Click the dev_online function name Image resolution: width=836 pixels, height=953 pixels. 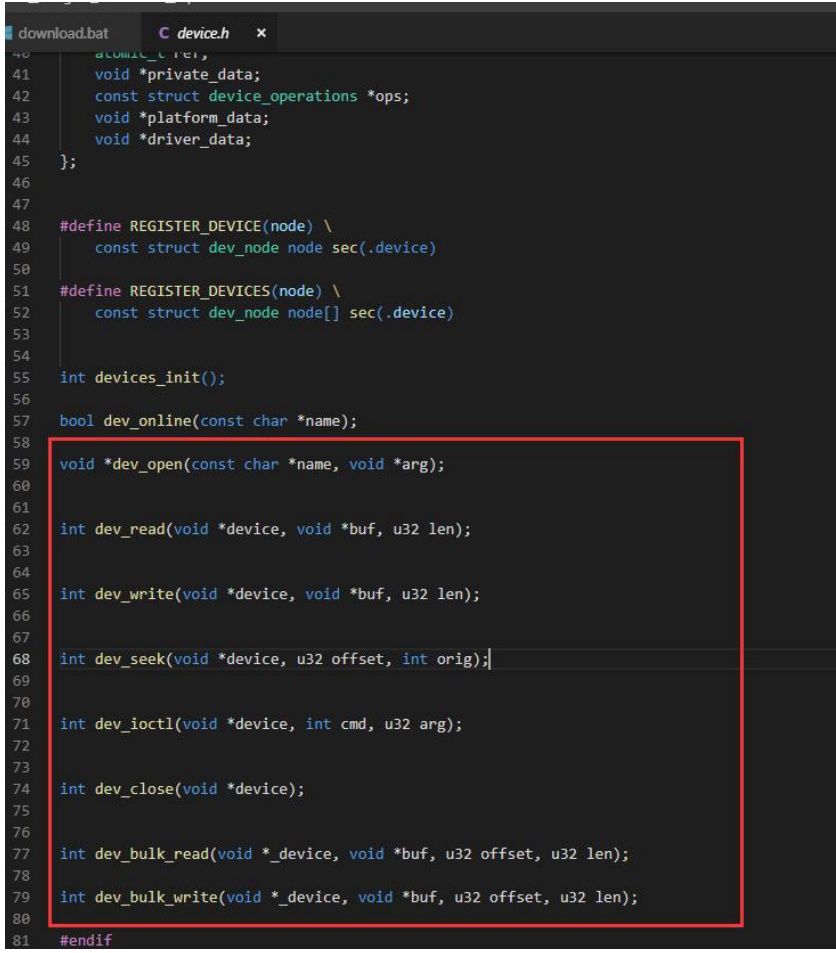(148, 421)
